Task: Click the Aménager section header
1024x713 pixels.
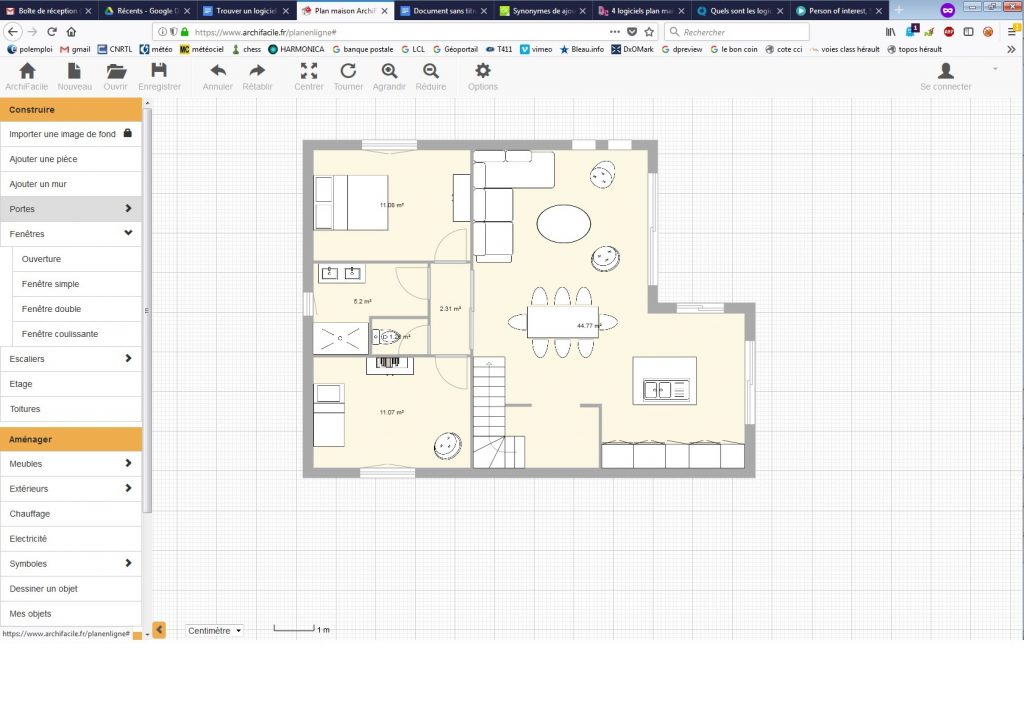Action: pos(71,439)
